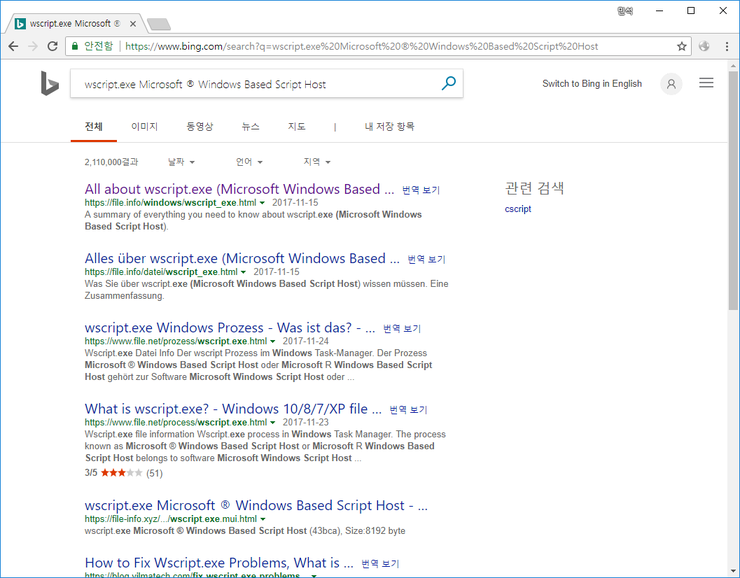Click the browser forward arrow

pyautogui.click(x=33, y=46)
